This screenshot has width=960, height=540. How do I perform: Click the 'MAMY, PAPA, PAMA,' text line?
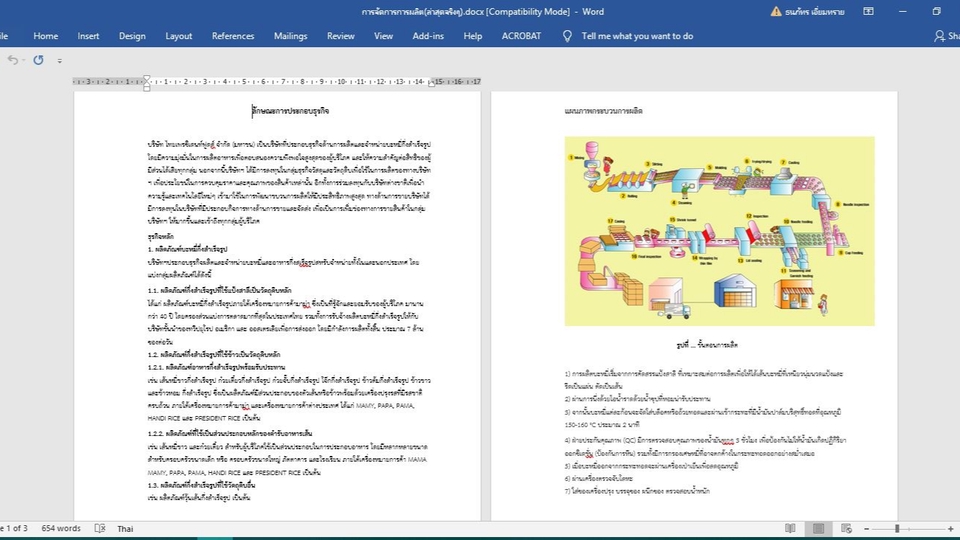coord(280,405)
